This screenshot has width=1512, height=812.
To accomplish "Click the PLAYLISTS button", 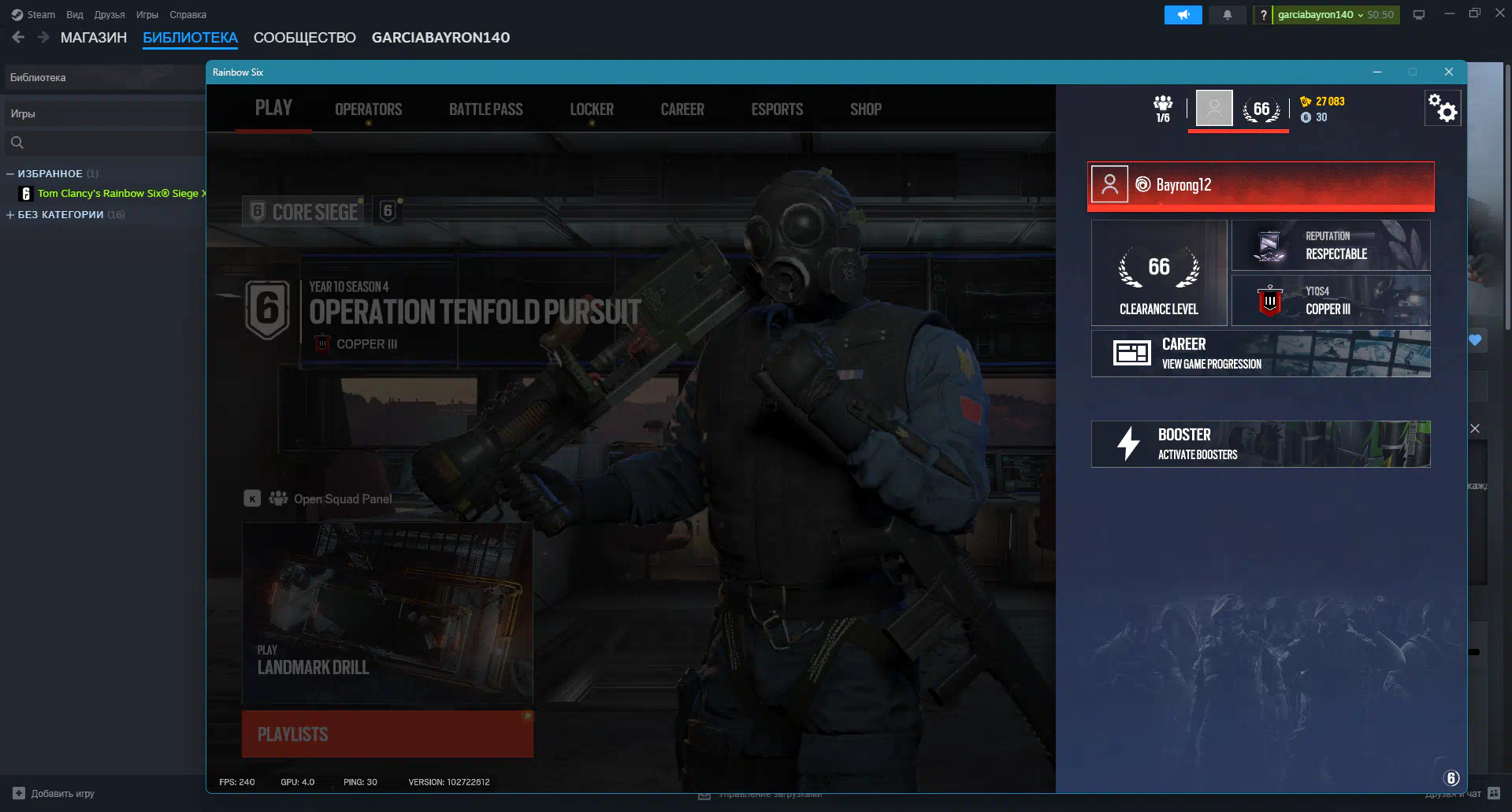I will (x=387, y=734).
